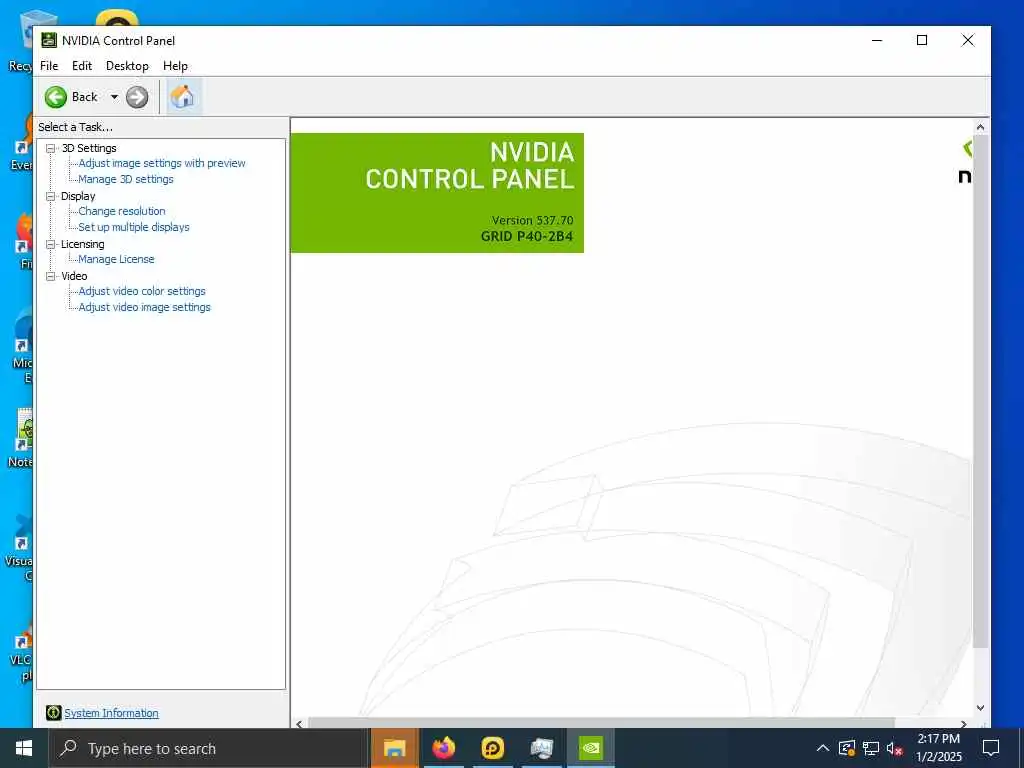The height and width of the screenshot is (768, 1024).
Task: Close the NVIDIA Control Panel window
Action: click(x=968, y=40)
